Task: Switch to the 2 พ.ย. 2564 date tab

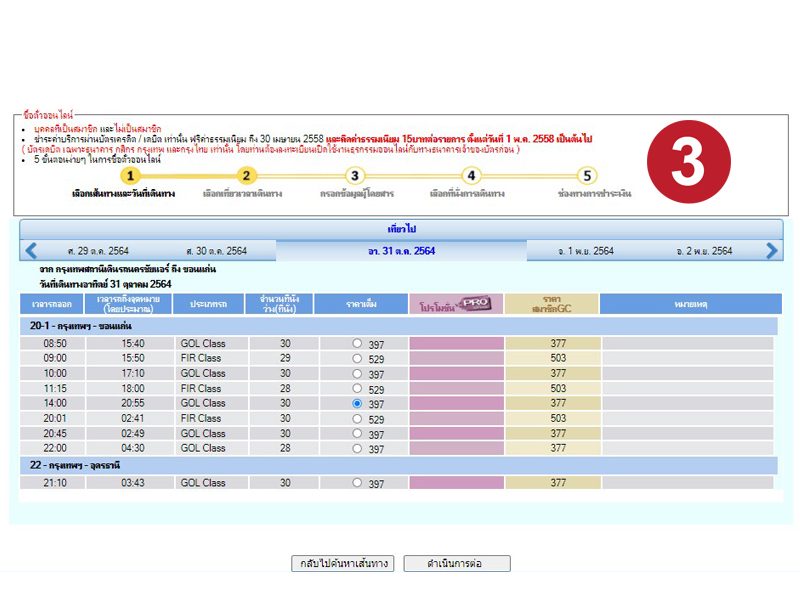Action: point(704,251)
